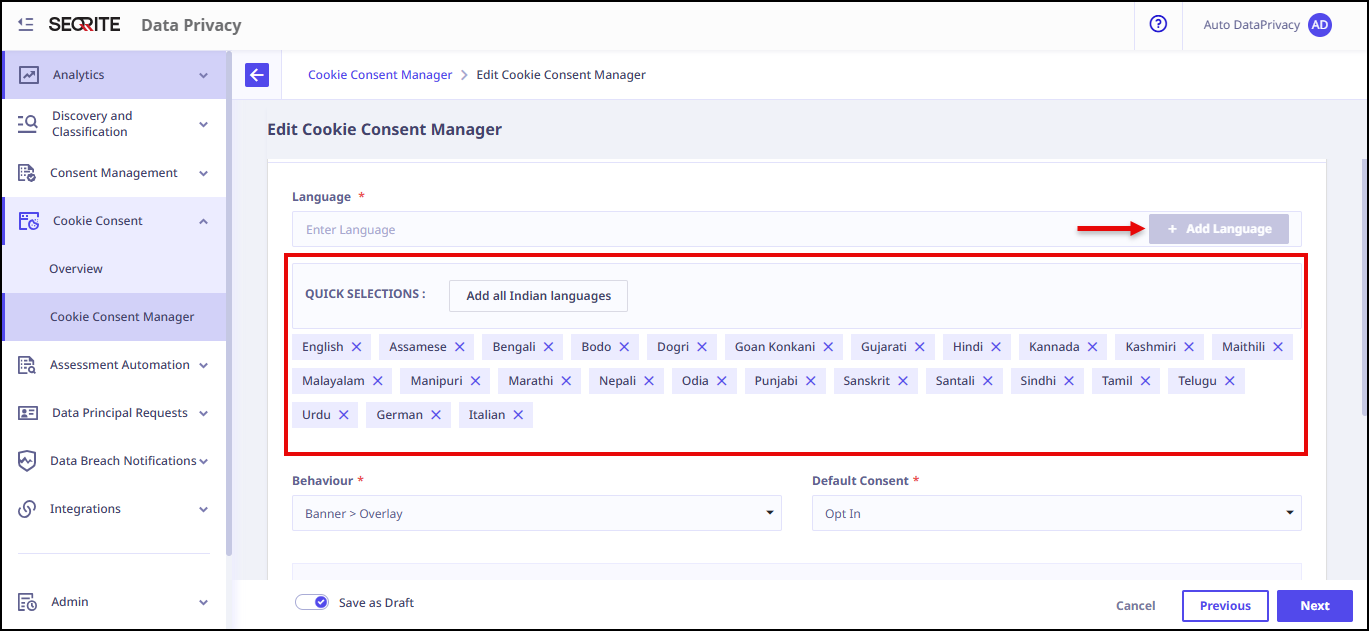Image resolution: width=1369 pixels, height=631 pixels.
Task: Collapse sidebar using the menu icon
Action: tap(26, 25)
